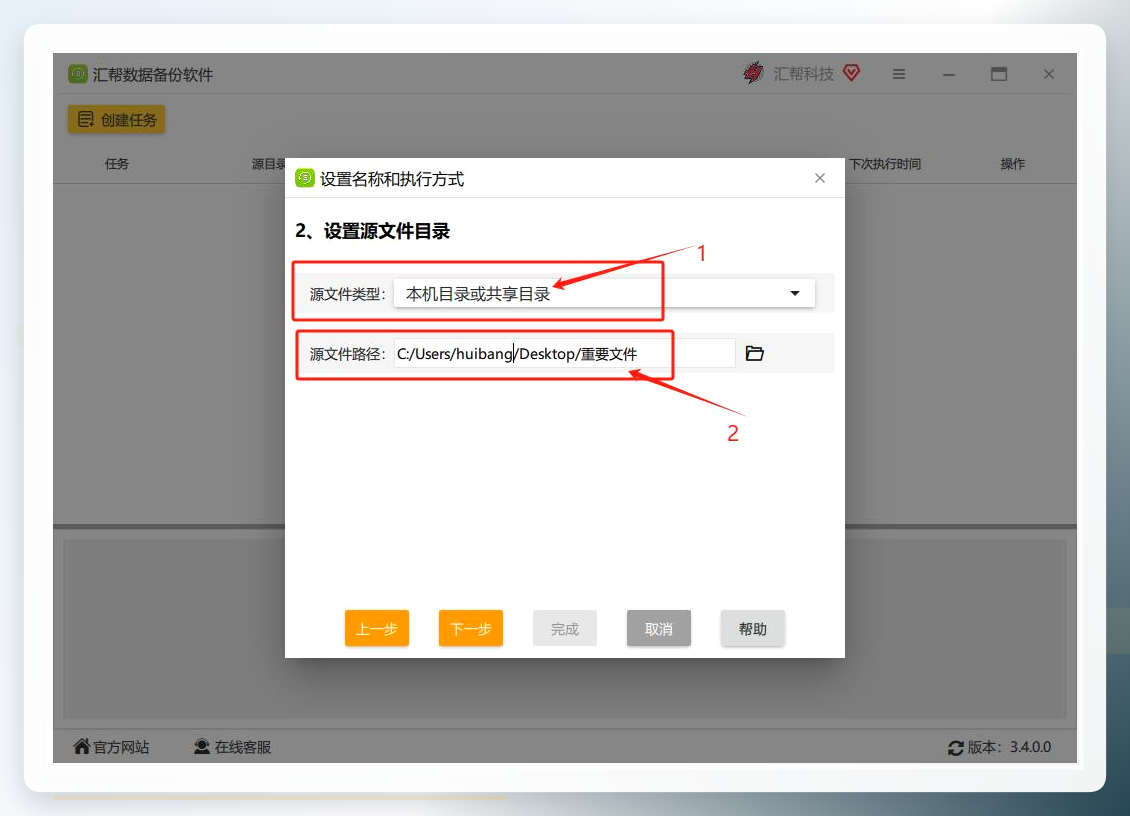Select the 本机目录或共享目录 combo box value
Screen dimensions: 1130x816
point(604,293)
